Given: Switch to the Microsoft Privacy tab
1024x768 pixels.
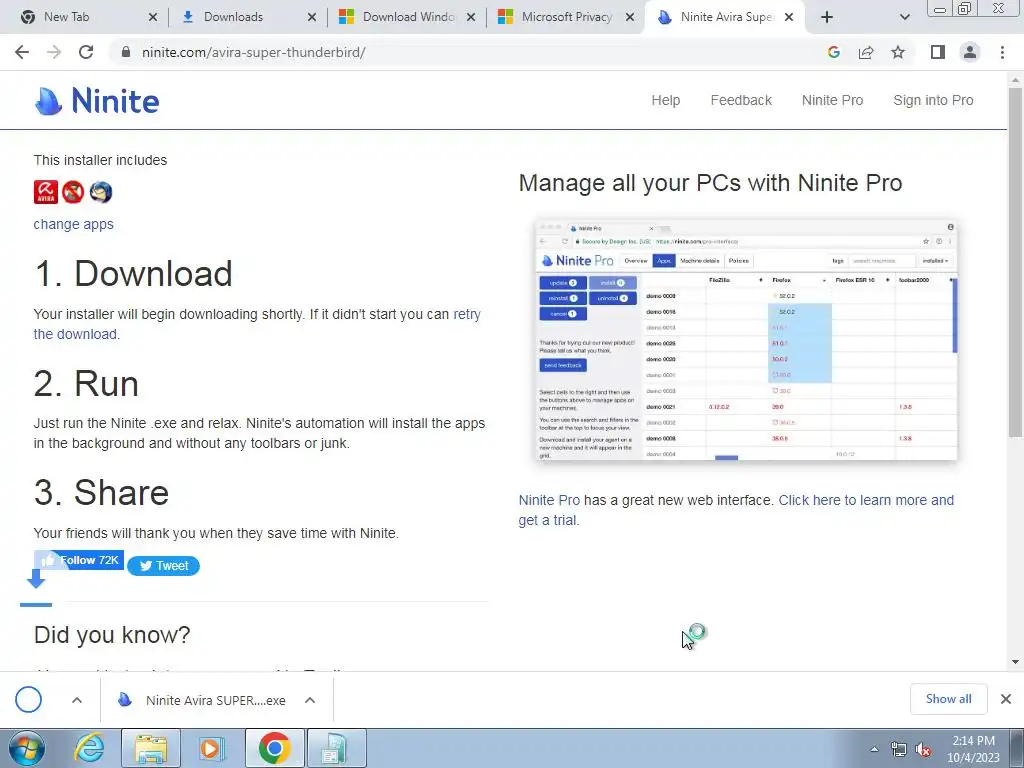Looking at the screenshot, I should (566, 17).
